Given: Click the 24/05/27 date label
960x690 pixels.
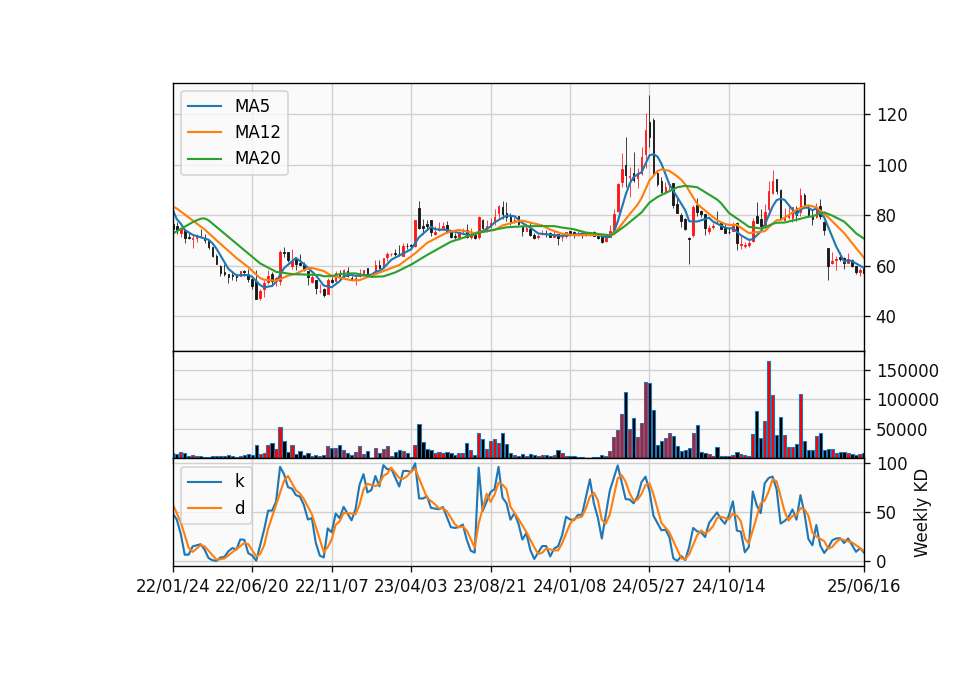Looking at the screenshot, I should pyautogui.click(x=649, y=586).
